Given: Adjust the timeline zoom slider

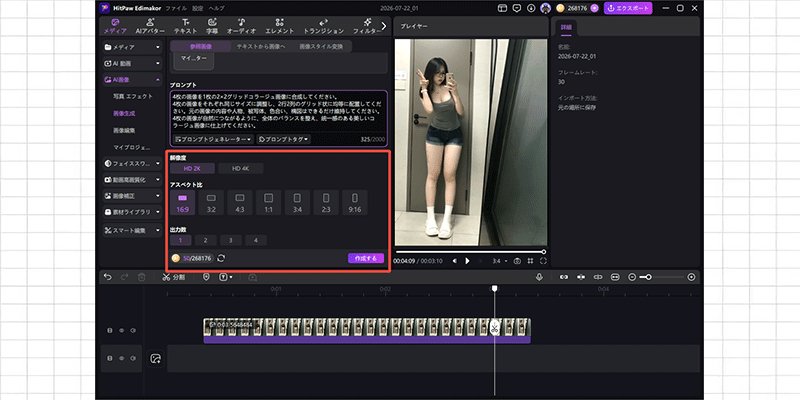Looking at the screenshot, I should [661, 277].
